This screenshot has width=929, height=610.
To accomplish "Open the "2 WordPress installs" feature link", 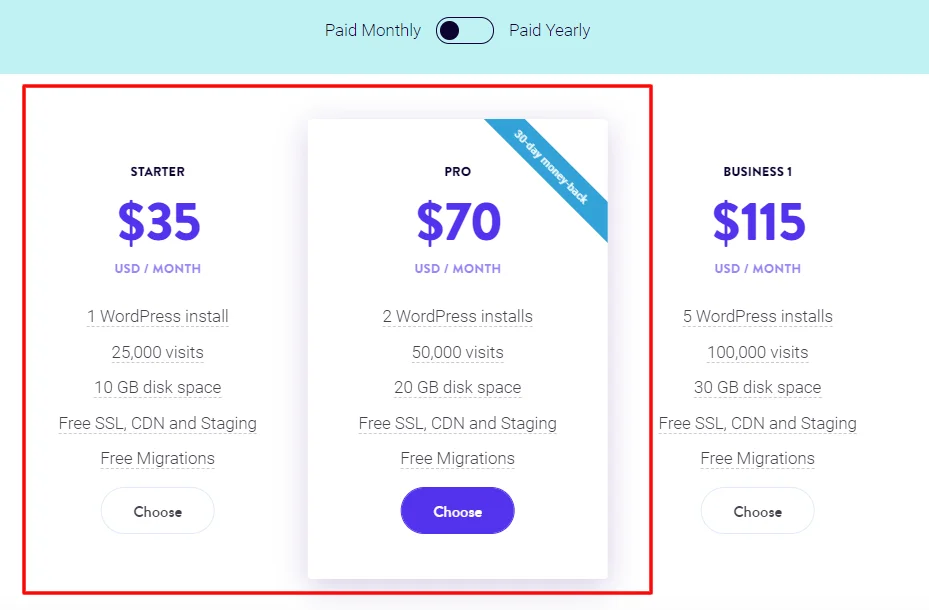I will 457,317.
